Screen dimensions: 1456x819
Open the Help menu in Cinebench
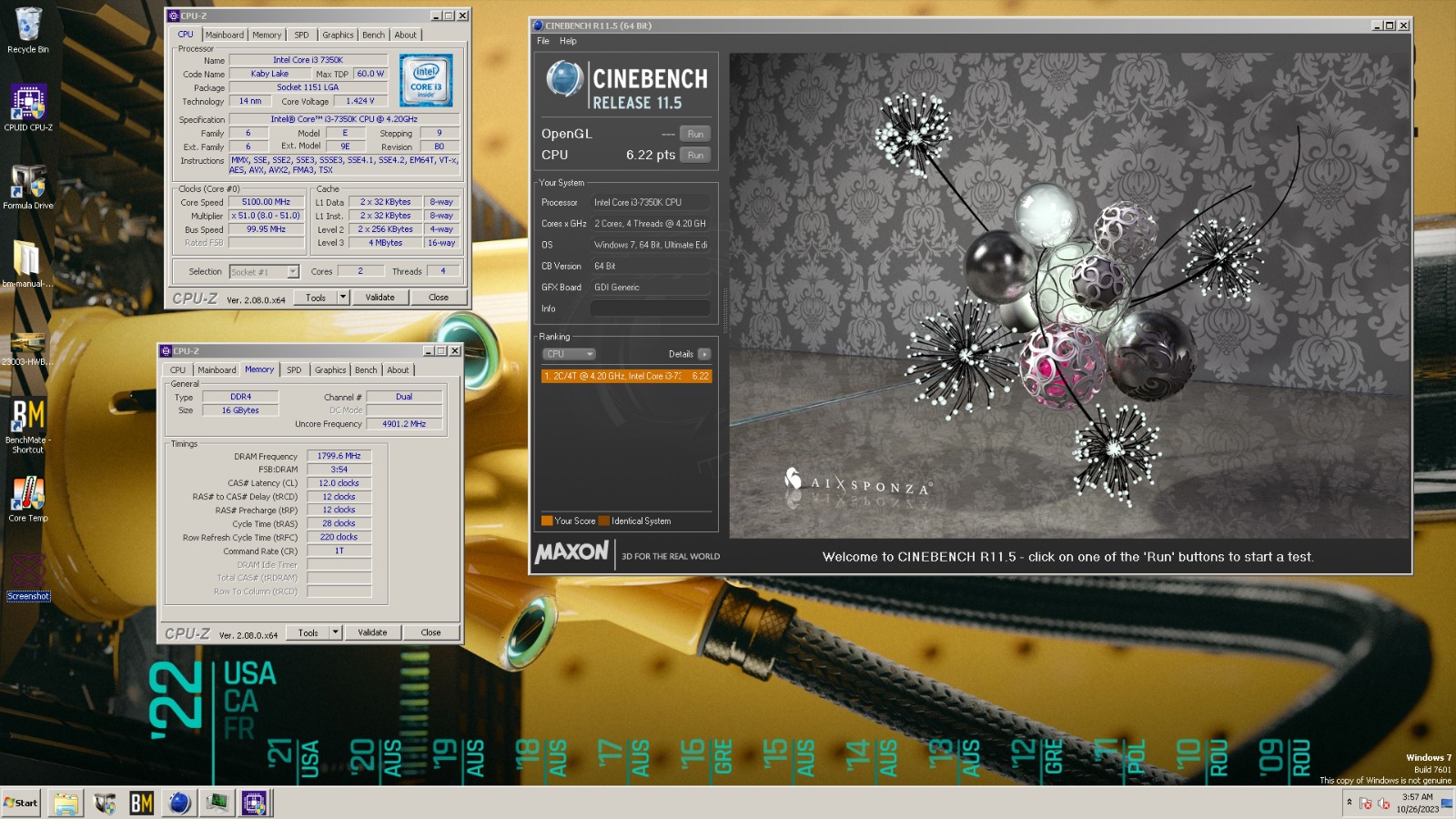click(x=568, y=41)
